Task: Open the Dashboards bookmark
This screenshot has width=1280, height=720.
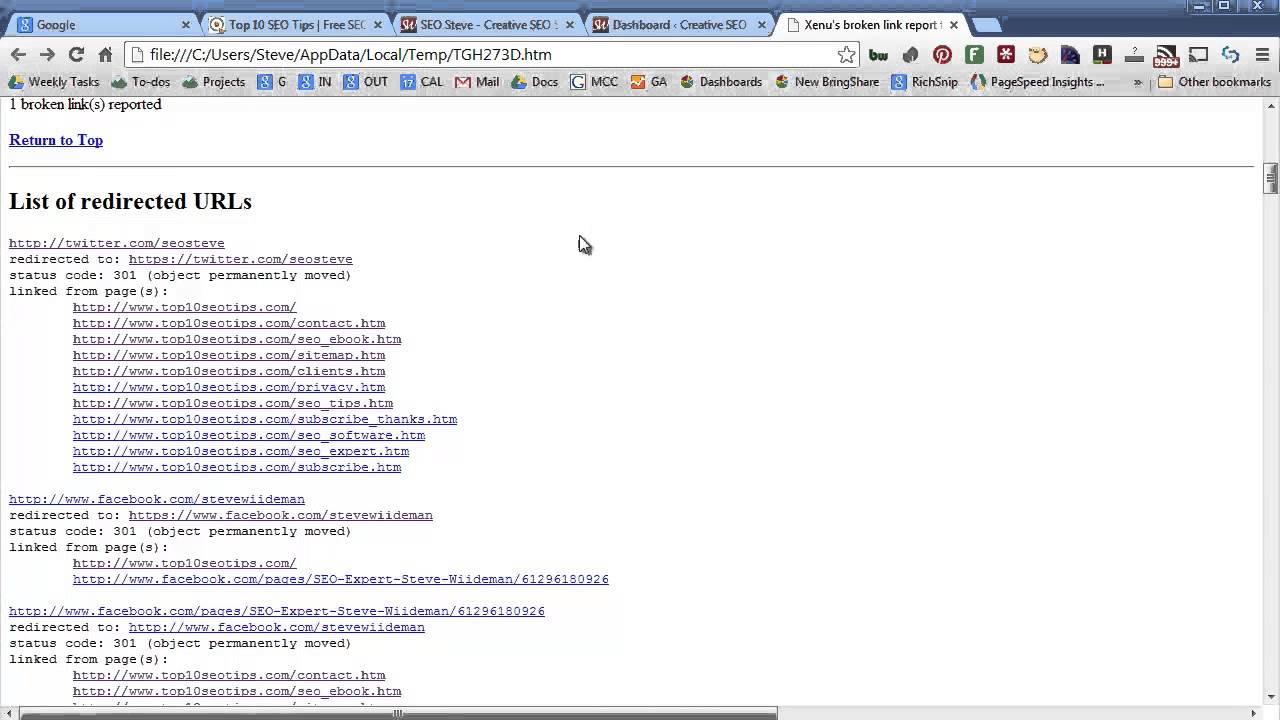Action: click(x=721, y=82)
